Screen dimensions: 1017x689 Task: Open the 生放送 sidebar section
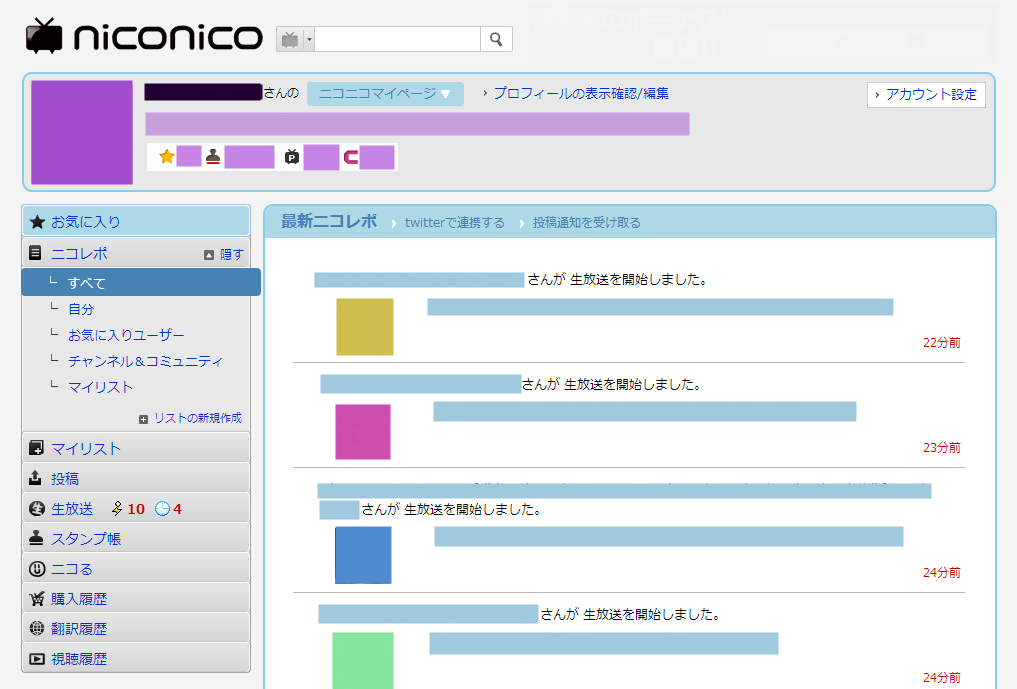click(72, 509)
